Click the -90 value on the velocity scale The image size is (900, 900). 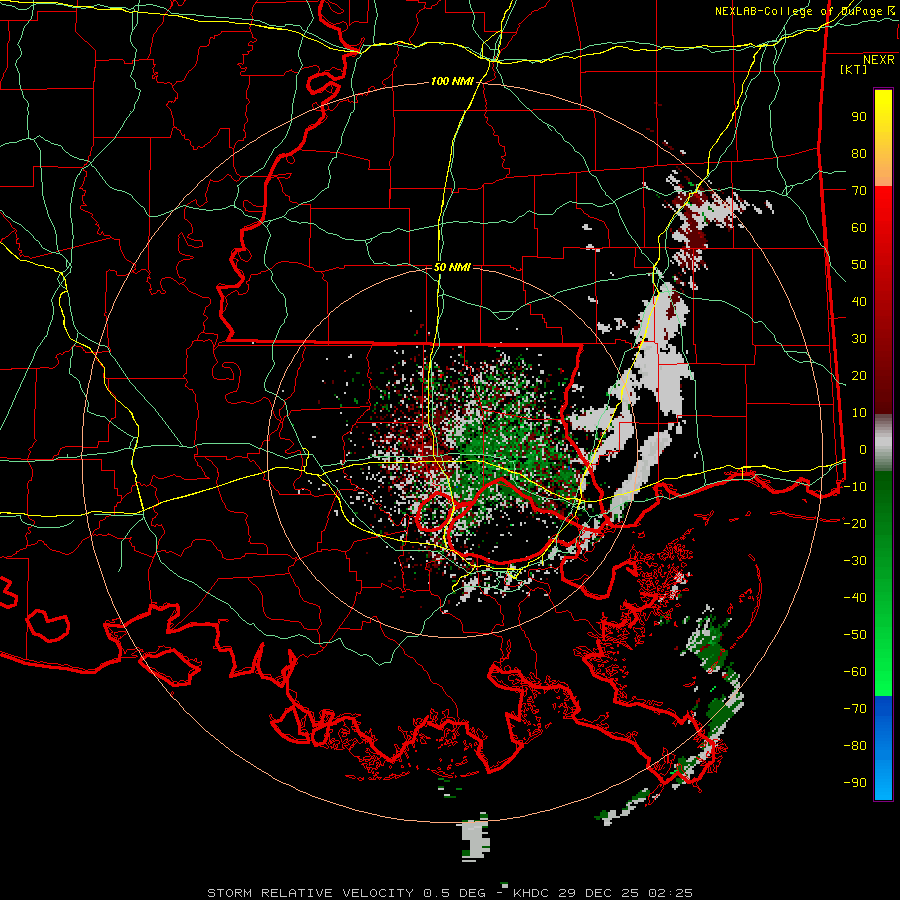pyautogui.click(x=855, y=782)
